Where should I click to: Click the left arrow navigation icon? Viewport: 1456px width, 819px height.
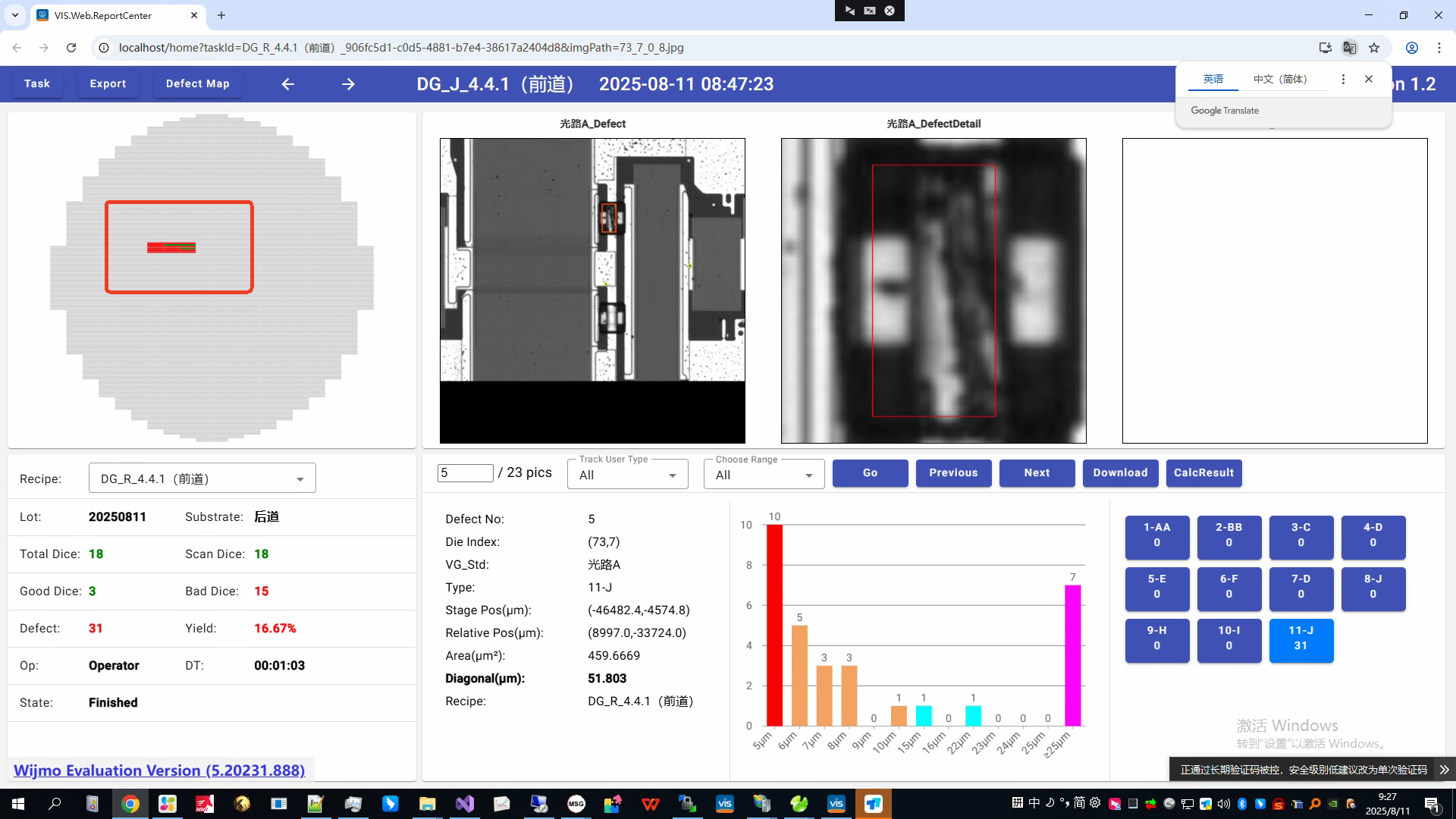click(287, 84)
